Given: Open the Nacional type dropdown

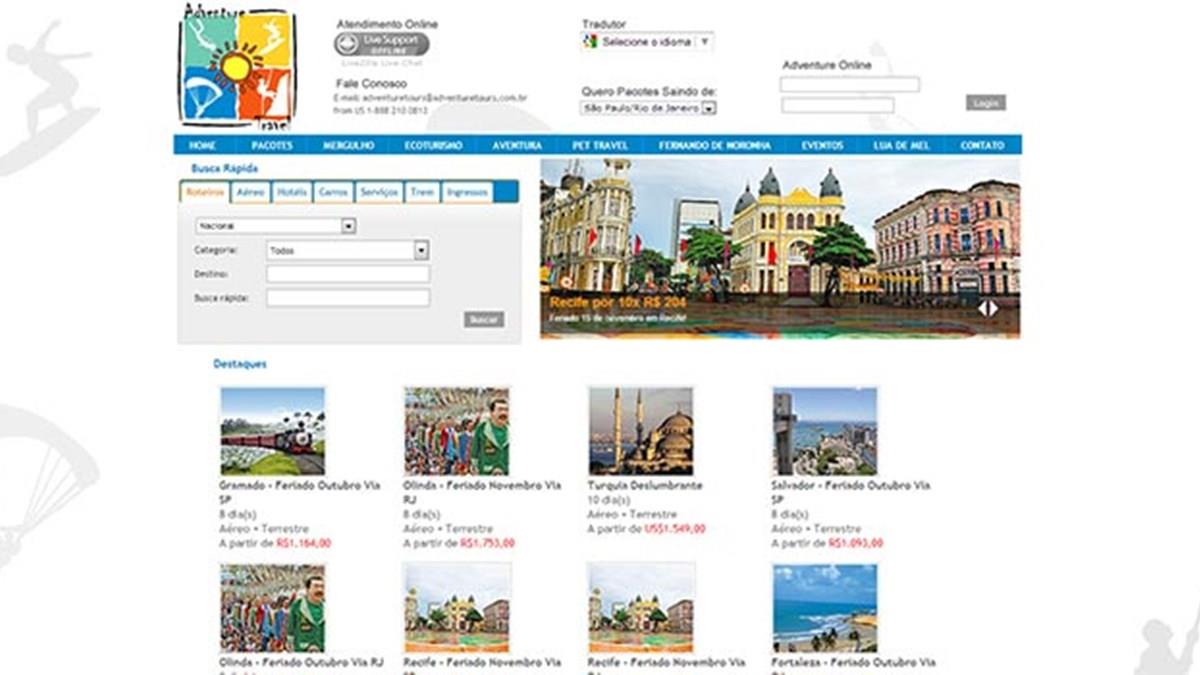Looking at the screenshot, I should [276, 226].
